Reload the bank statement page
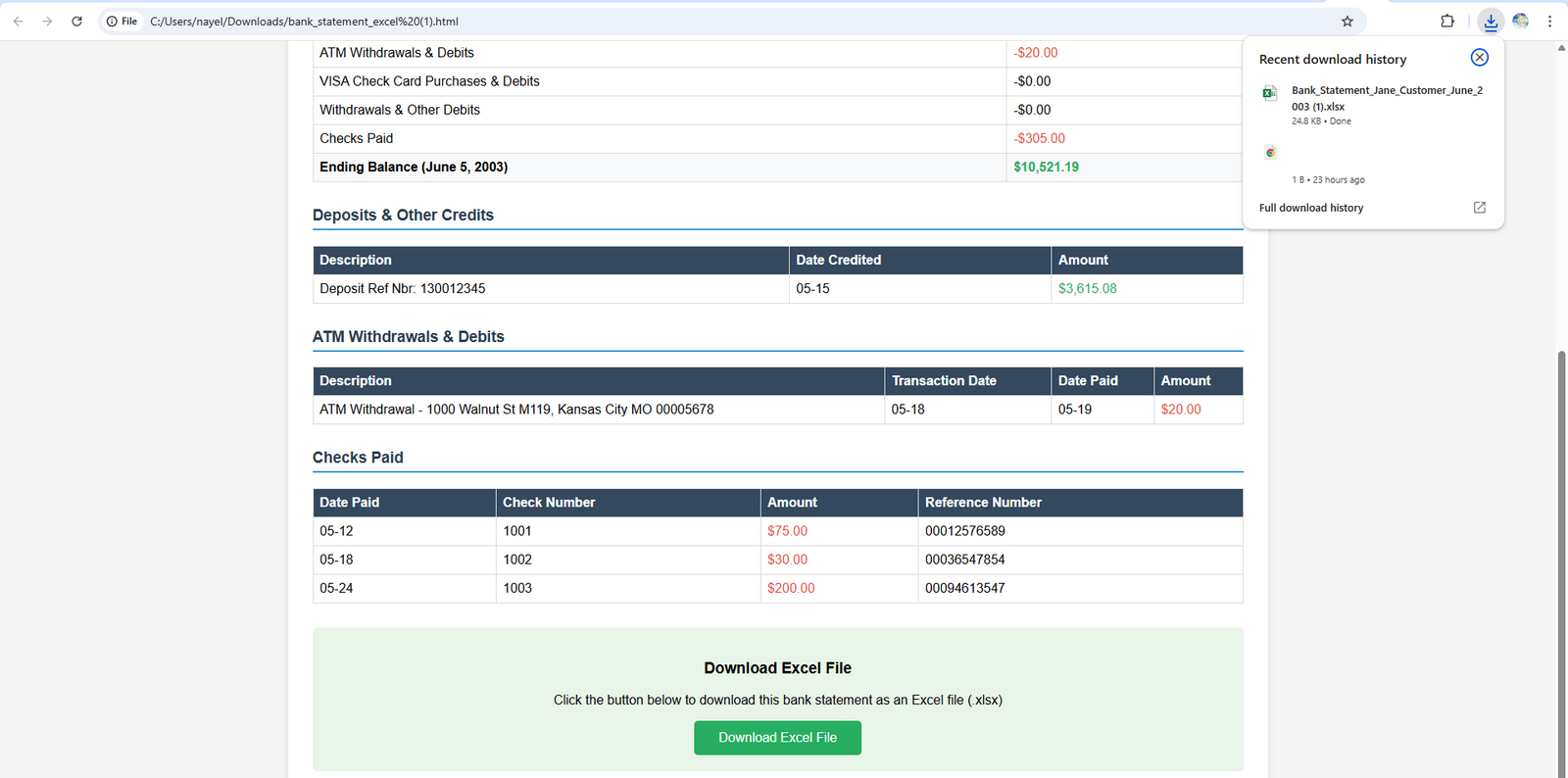 76,21
